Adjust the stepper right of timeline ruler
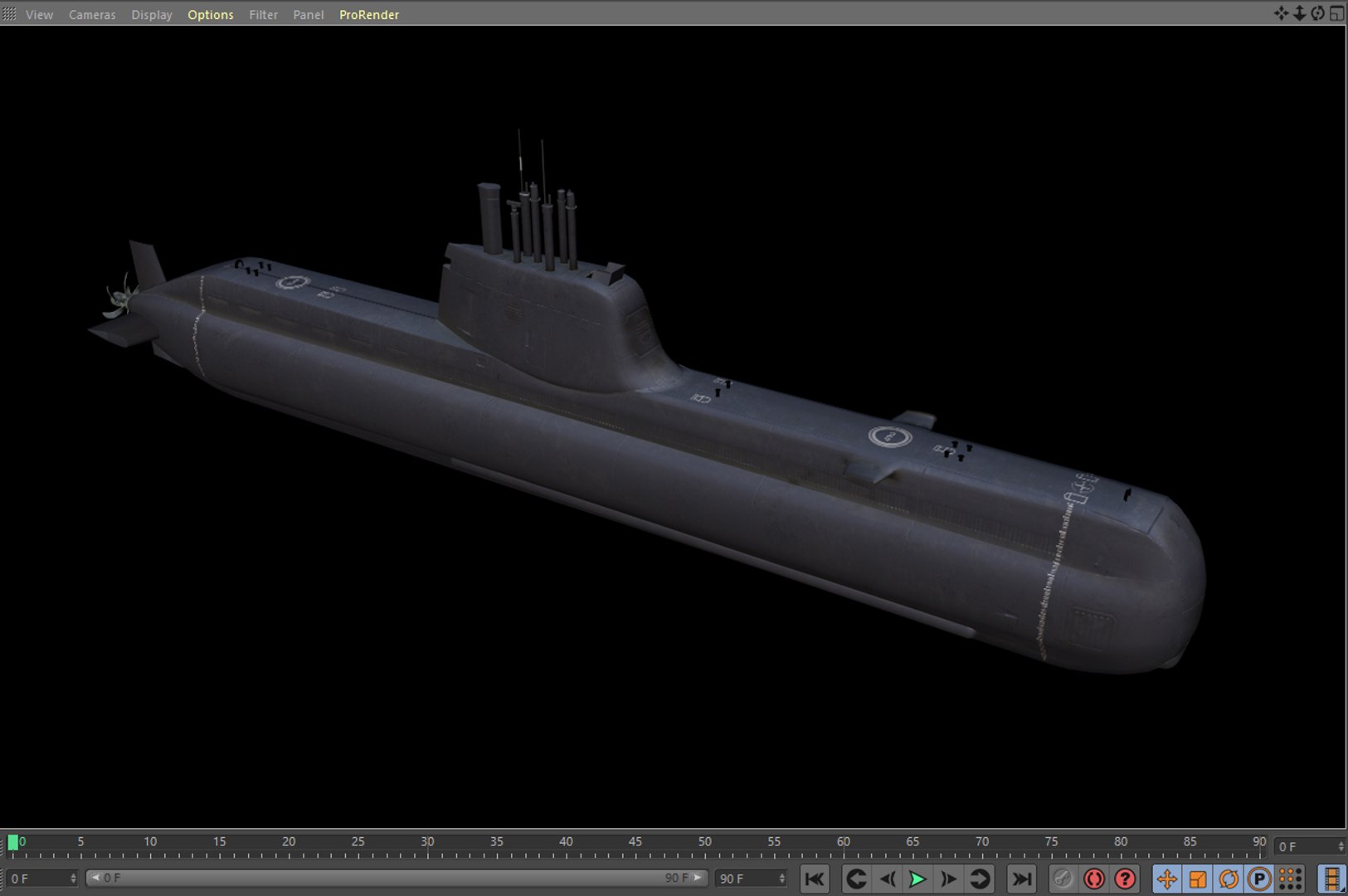Image resolution: width=1348 pixels, height=896 pixels. [x=1341, y=846]
